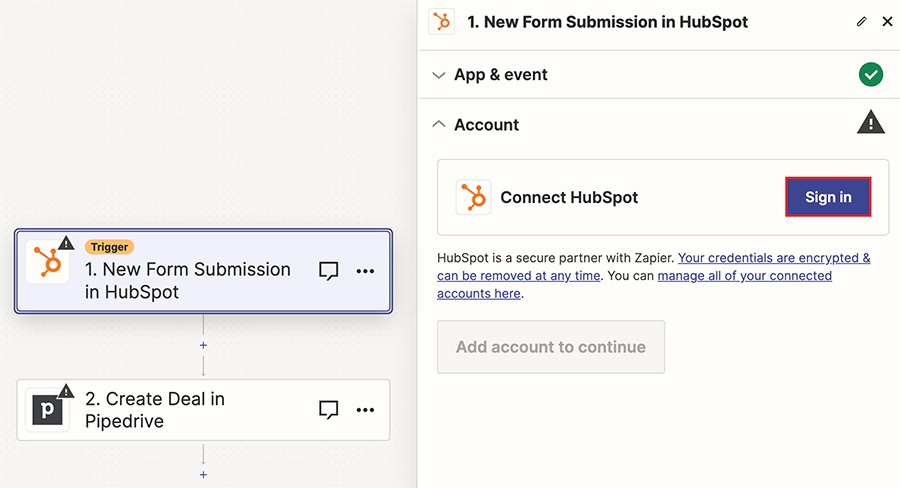Image resolution: width=900 pixels, height=488 pixels.
Task: Click the HubSpot icon beside Connect HubSpot
Action: click(x=474, y=197)
